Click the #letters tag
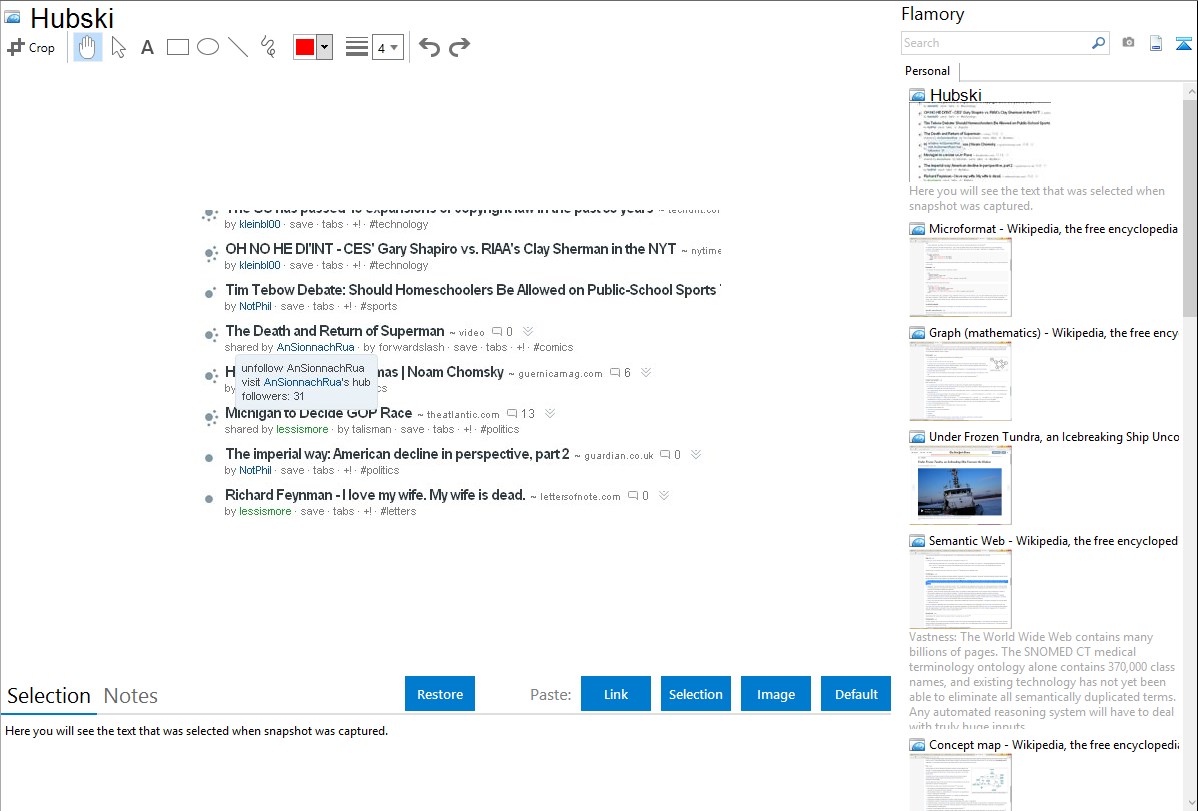 pyautogui.click(x=398, y=511)
